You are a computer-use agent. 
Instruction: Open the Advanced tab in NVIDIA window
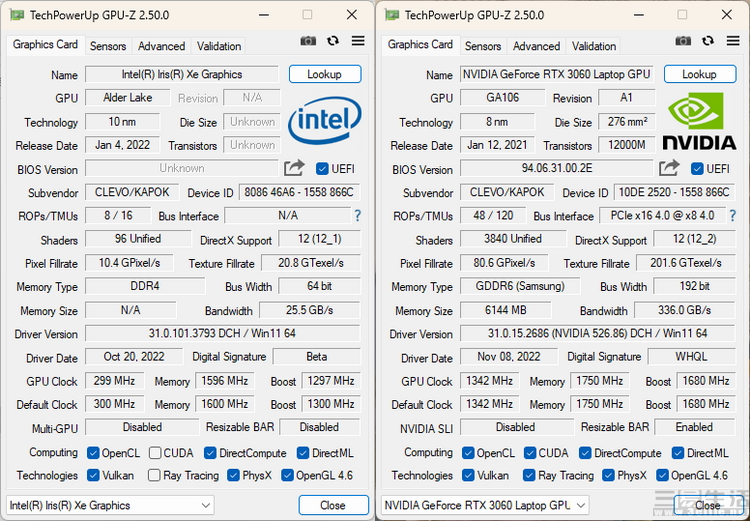click(x=536, y=46)
